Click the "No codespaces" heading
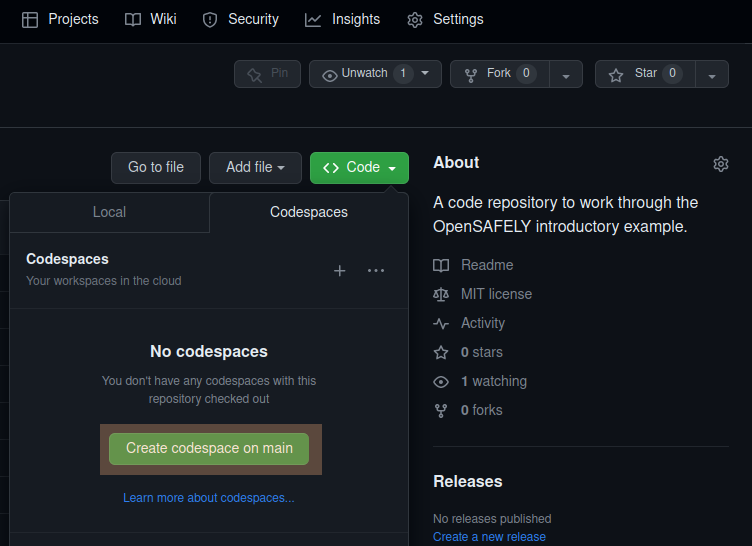Image resolution: width=752 pixels, height=546 pixels. pos(209,352)
